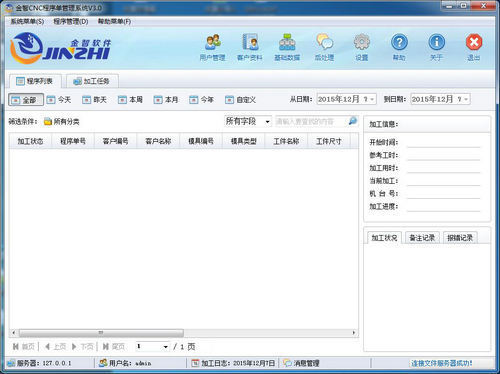Open the 从日期 start date dropdown
This screenshot has height=374, width=500.
[x=372, y=99]
